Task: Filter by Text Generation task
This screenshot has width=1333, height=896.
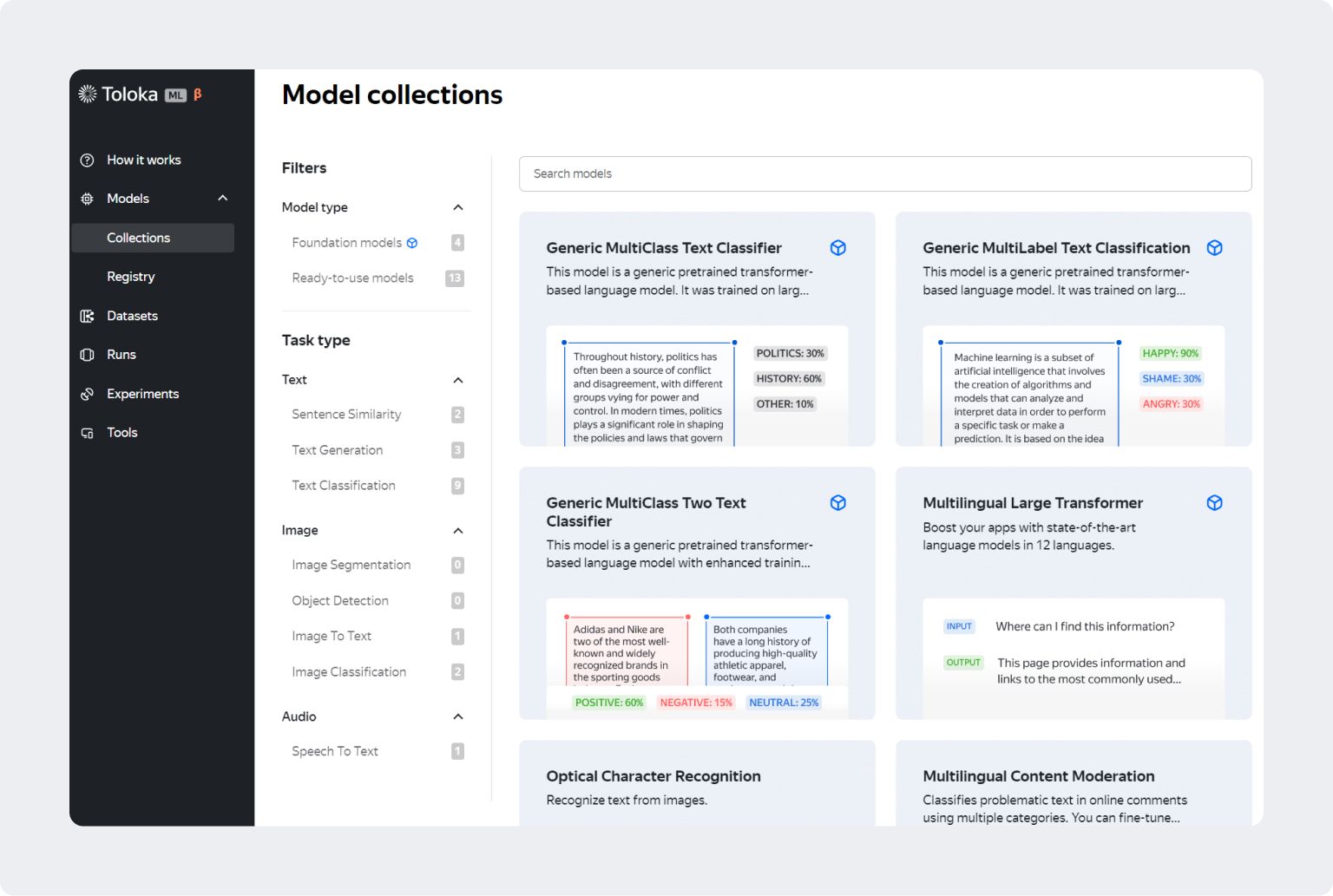Action: 338,450
